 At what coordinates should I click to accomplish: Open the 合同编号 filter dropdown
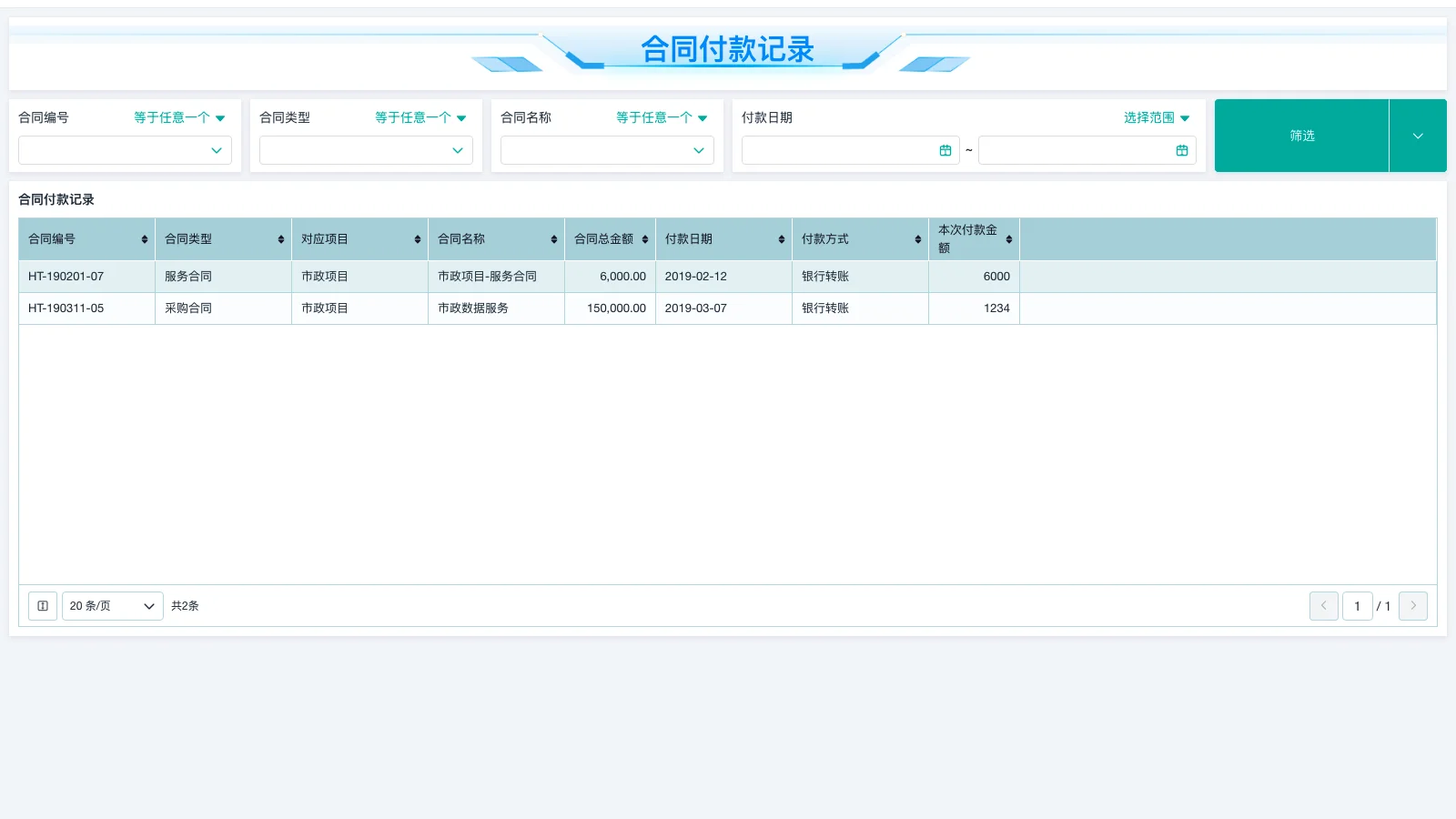coord(125,149)
